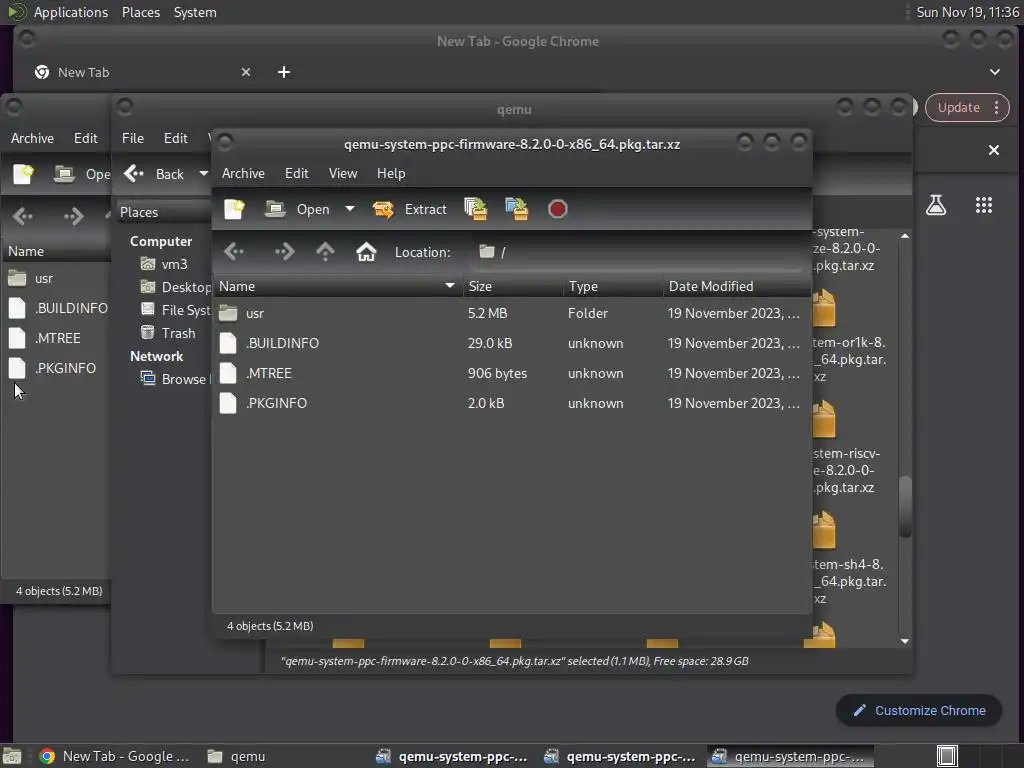This screenshot has height=768, width=1024.
Task: Click the Customize Chrome button
Action: 919,711
